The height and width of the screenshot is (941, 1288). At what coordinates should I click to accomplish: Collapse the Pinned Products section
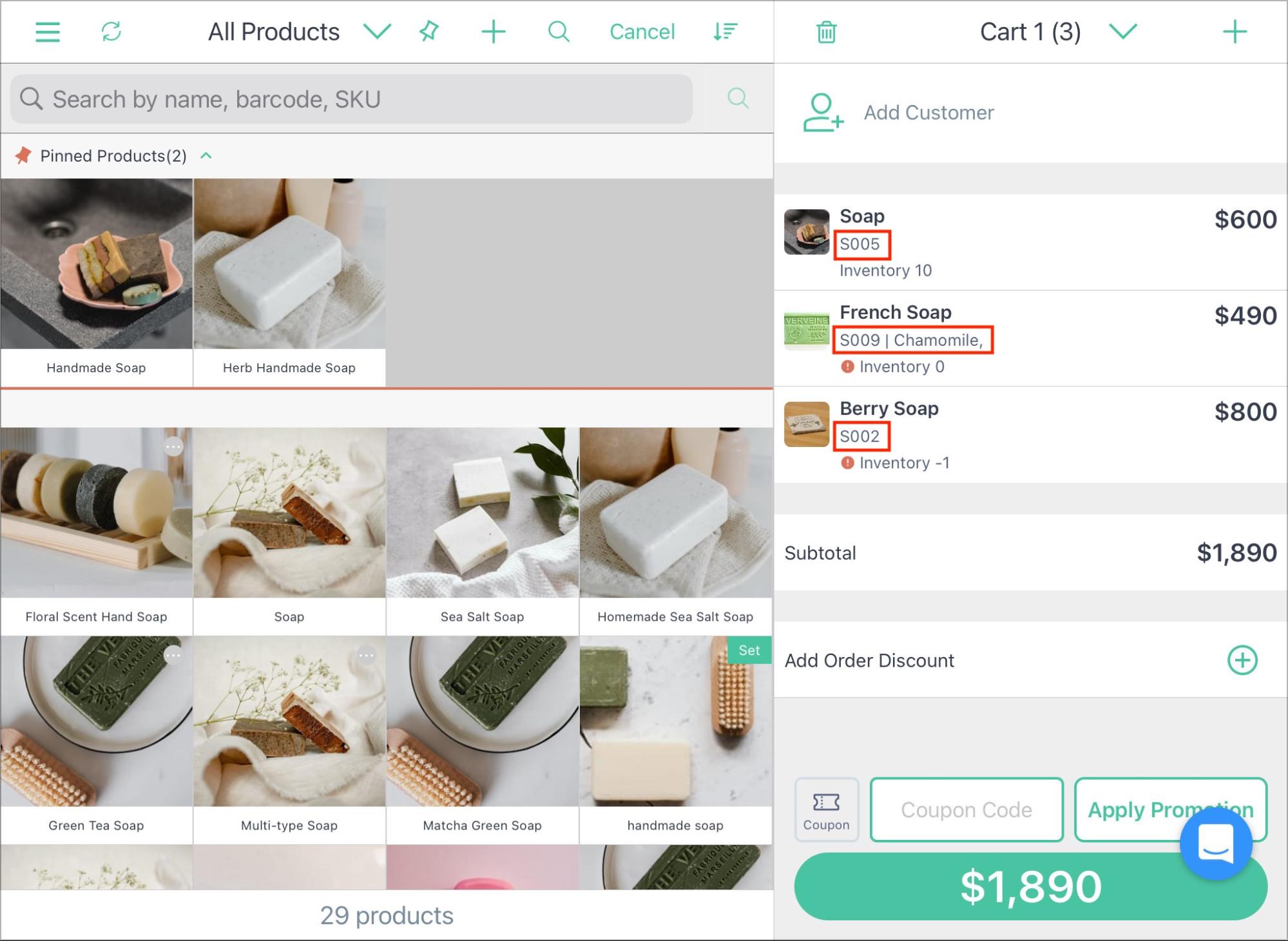pyautogui.click(x=206, y=156)
